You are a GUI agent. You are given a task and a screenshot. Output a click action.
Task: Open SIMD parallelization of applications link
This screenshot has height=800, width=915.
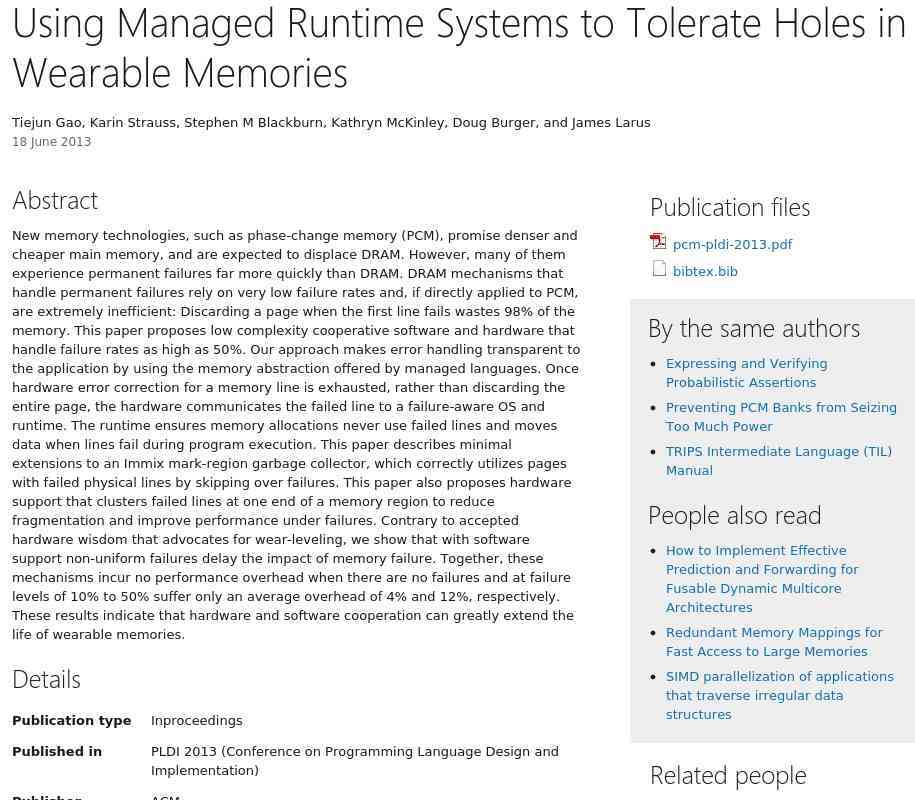(779, 695)
